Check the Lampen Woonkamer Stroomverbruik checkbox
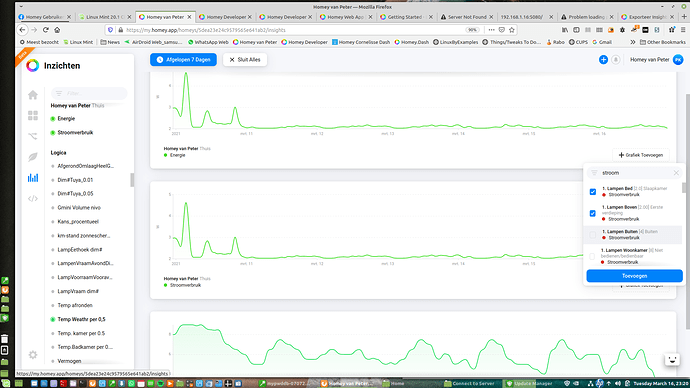Viewport: 690px width, 388px height. coord(592,256)
